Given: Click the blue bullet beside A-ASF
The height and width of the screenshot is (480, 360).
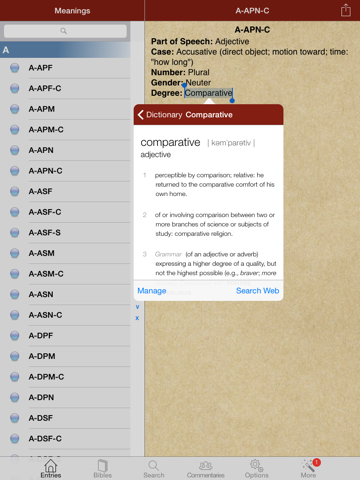Looking at the screenshot, I should (x=15, y=191).
